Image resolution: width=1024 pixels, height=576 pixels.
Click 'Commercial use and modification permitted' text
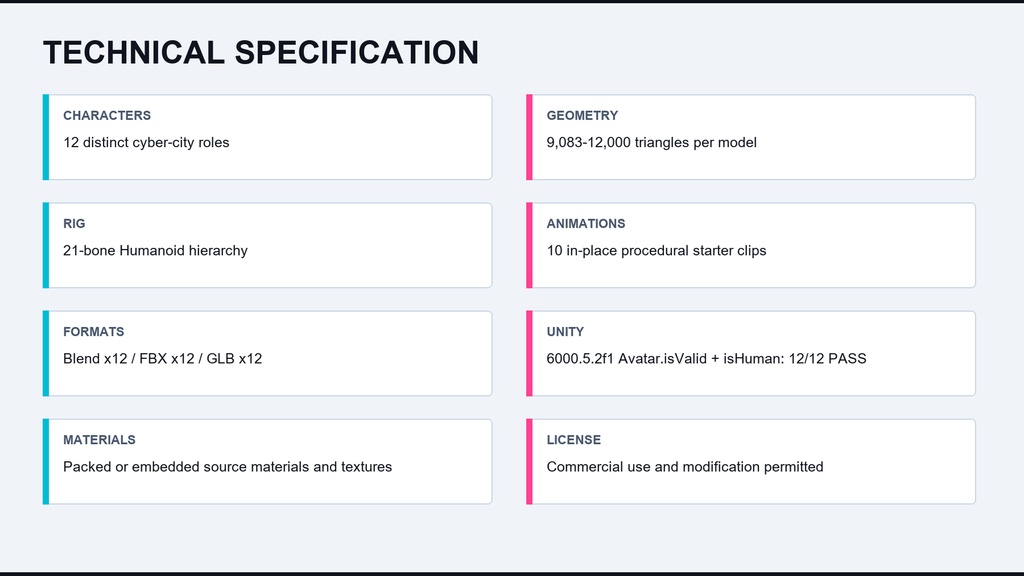pos(685,467)
